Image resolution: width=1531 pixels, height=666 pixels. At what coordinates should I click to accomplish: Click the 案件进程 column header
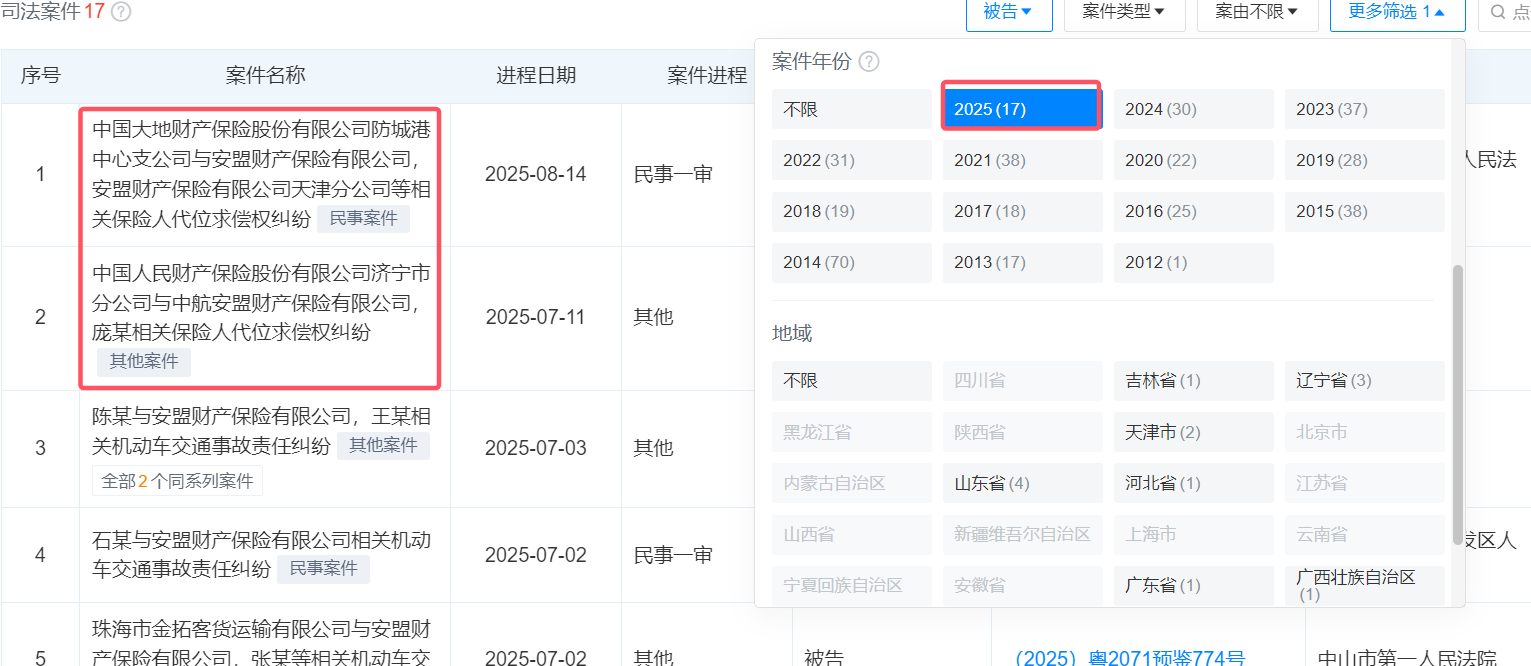pos(707,76)
